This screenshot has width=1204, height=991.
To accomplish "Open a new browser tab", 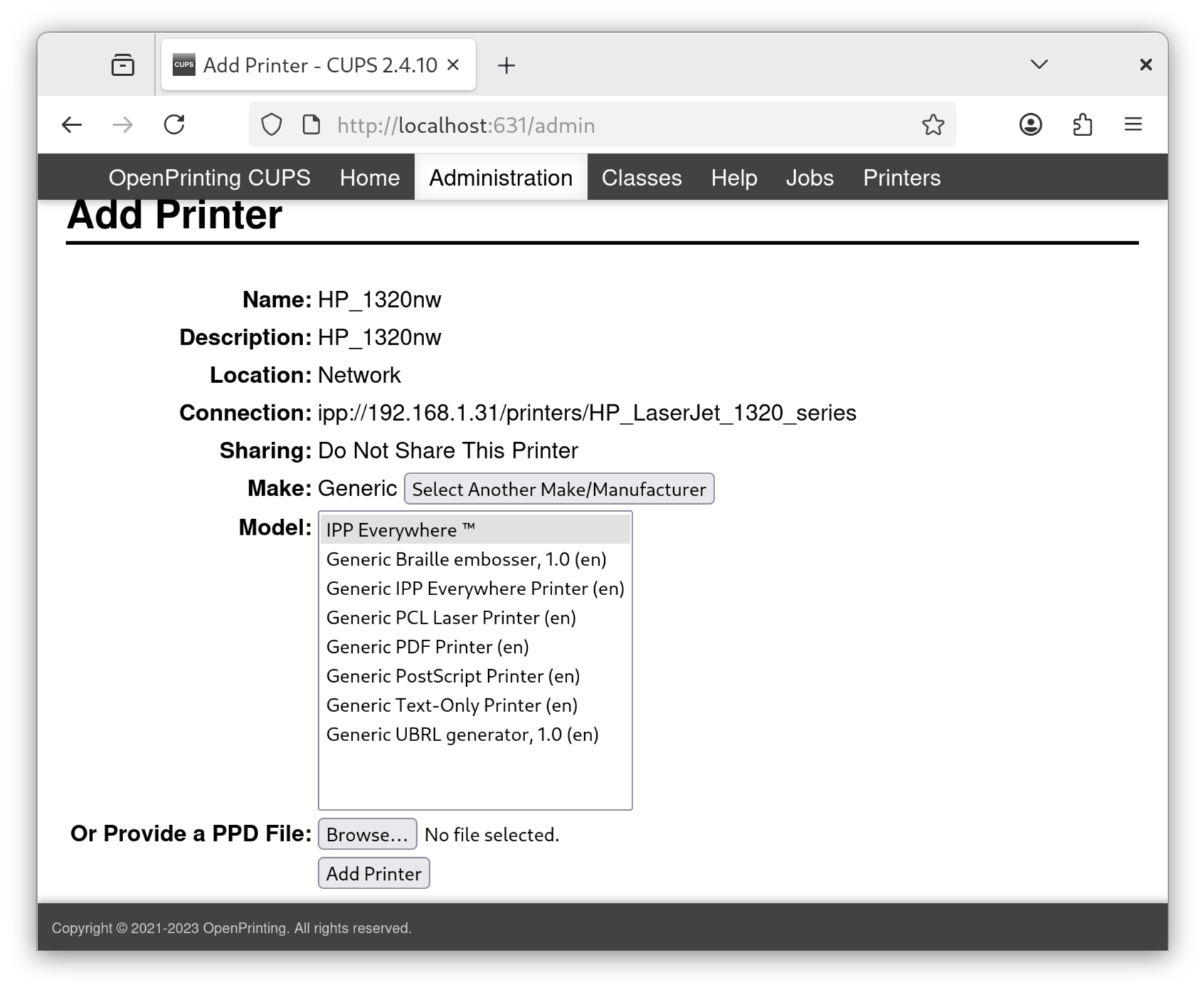I will (506, 65).
